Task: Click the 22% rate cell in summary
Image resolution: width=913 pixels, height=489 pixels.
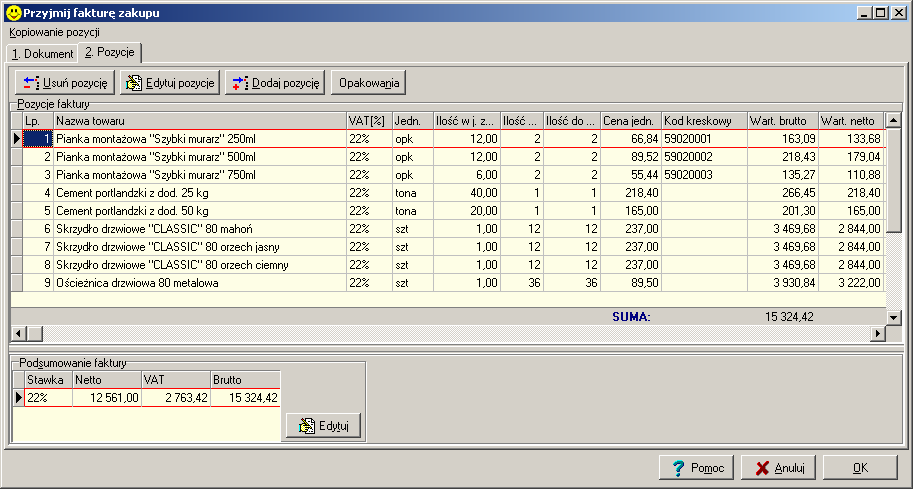Action: point(49,398)
